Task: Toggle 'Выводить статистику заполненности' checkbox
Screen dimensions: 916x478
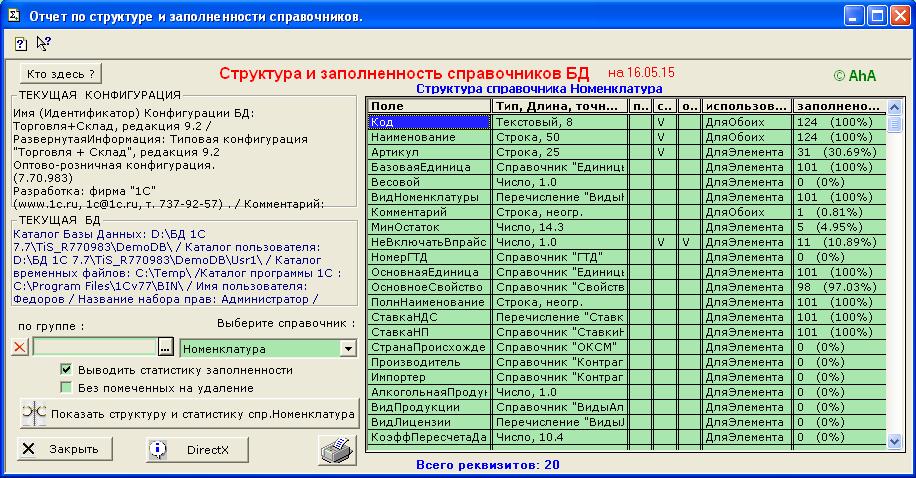Action: [x=66, y=369]
